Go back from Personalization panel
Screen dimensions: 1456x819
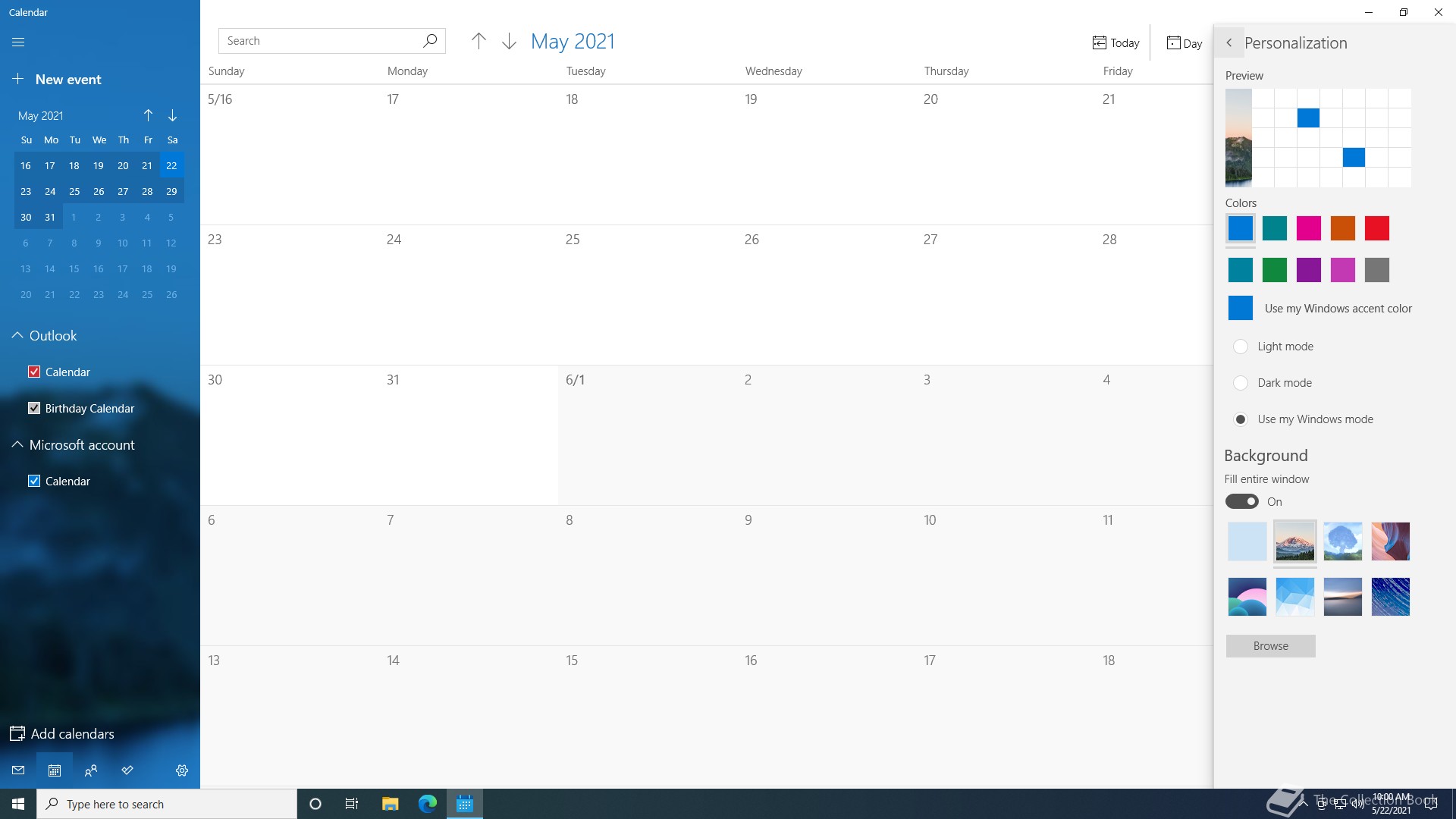(x=1229, y=43)
